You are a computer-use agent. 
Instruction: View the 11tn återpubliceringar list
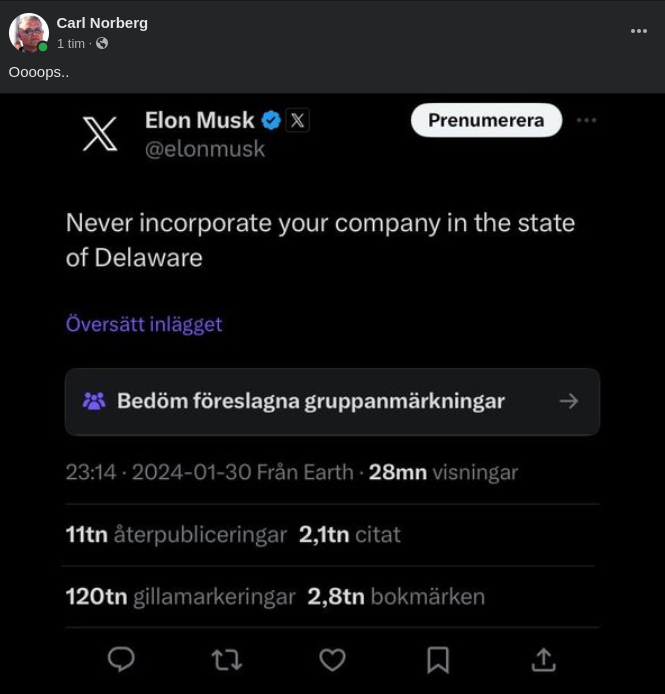click(x=176, y=535)
